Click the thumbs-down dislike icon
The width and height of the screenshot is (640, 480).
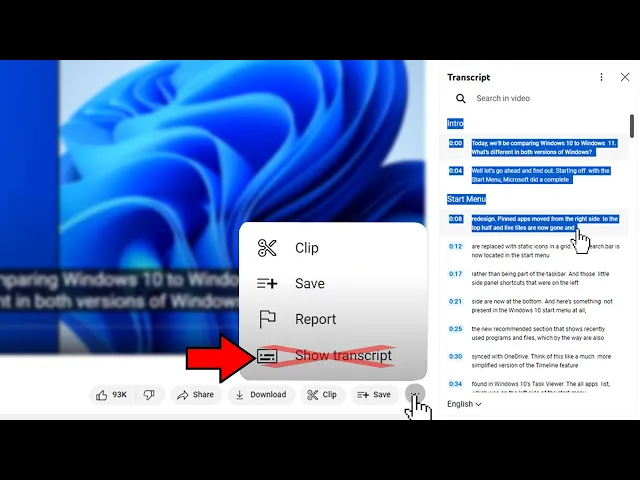pyautogui.click(x=149, y=395)
